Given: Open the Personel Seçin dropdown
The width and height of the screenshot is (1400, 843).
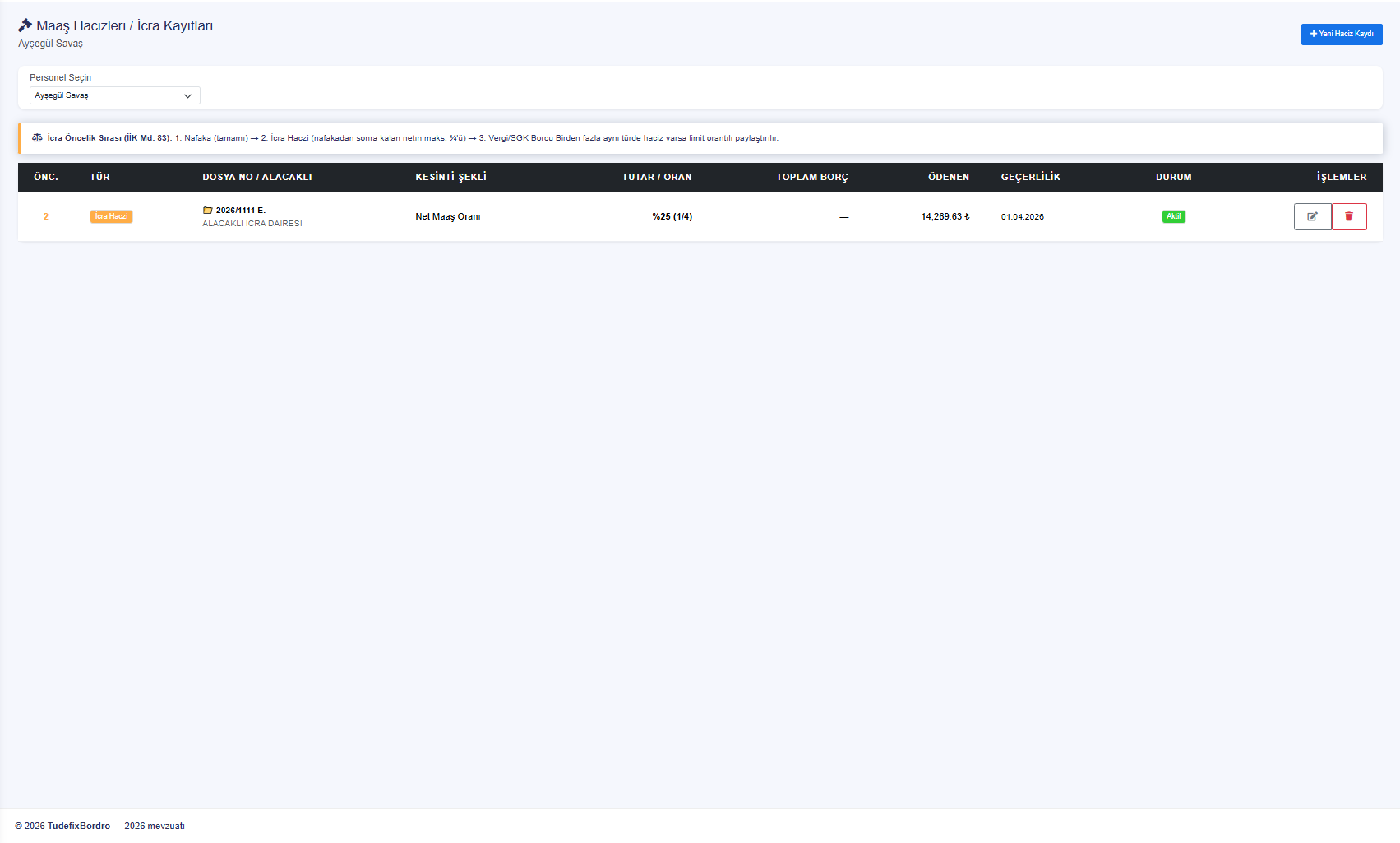Looking at the screenshot, I should tap(115, 95).
